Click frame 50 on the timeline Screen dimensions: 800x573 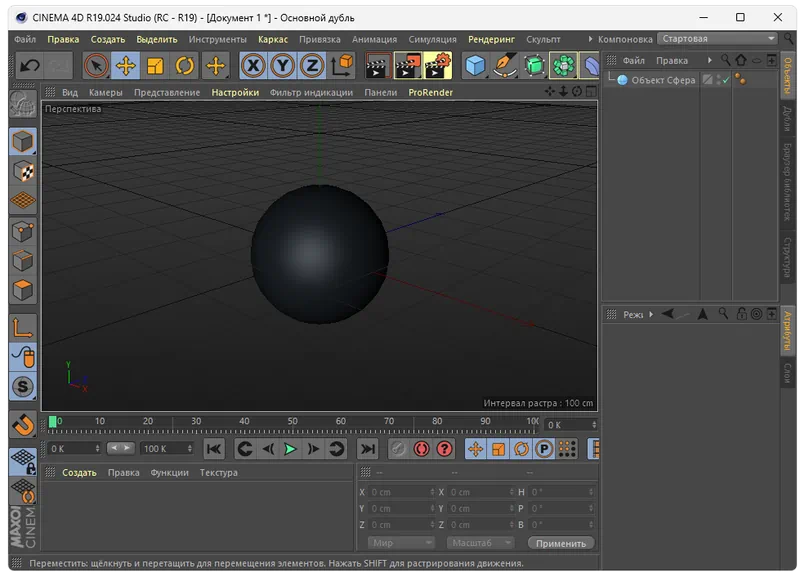292,421
